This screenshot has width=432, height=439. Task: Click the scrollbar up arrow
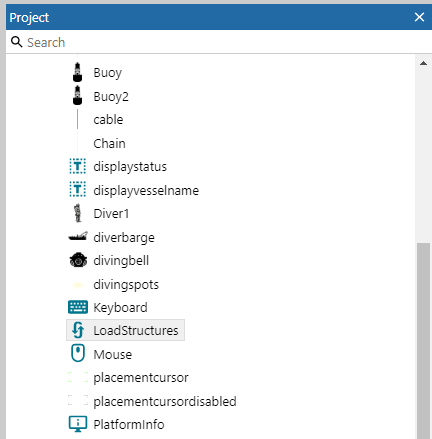[x=423, y=63]
